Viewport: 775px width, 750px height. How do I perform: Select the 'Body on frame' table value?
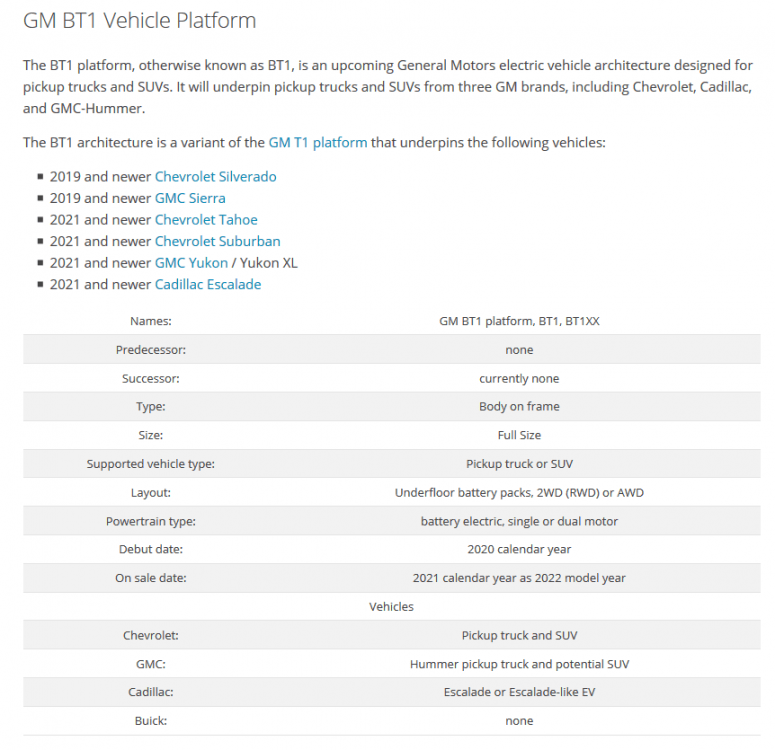519,407
